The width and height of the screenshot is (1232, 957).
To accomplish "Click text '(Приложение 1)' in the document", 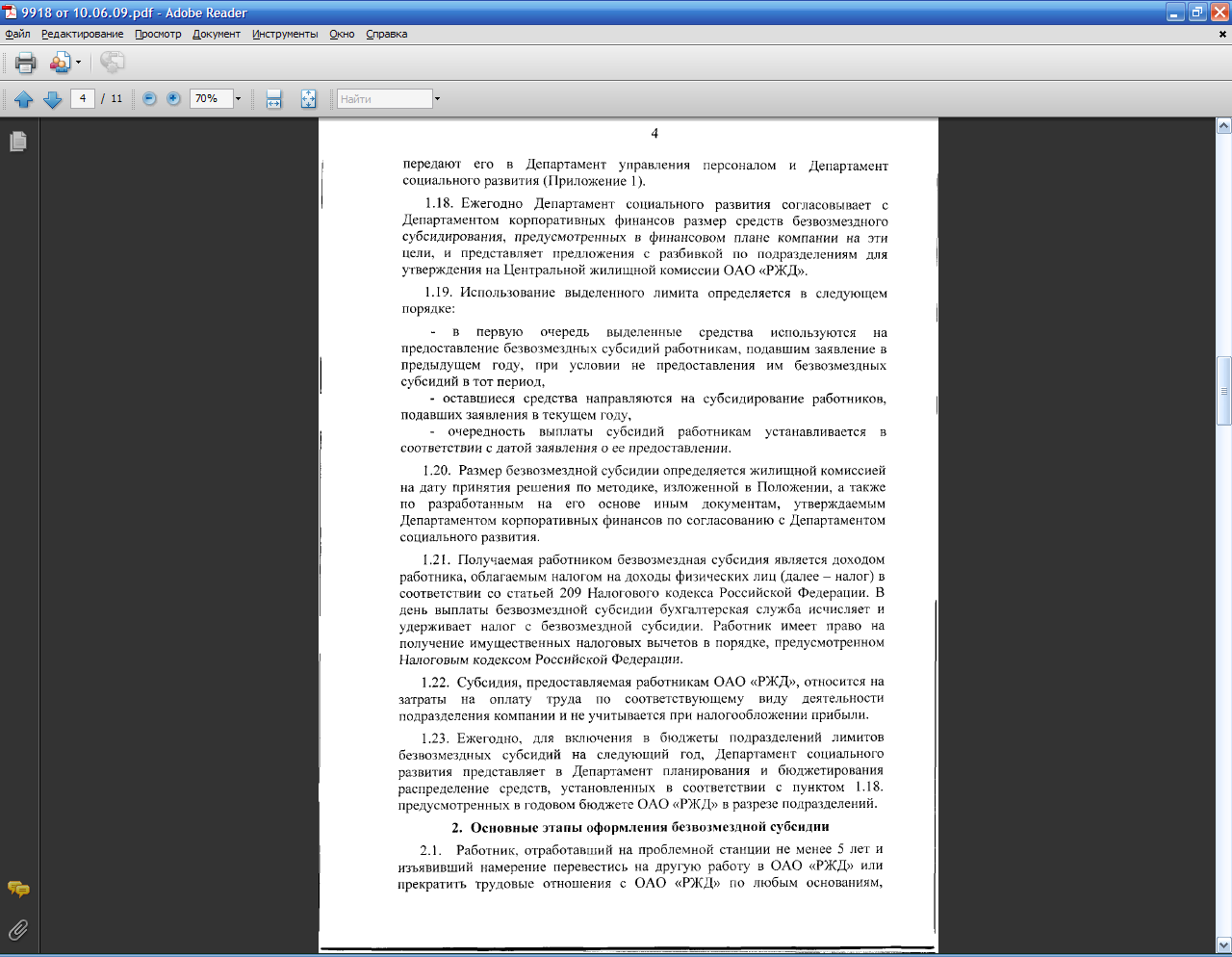I will (594, 181).
